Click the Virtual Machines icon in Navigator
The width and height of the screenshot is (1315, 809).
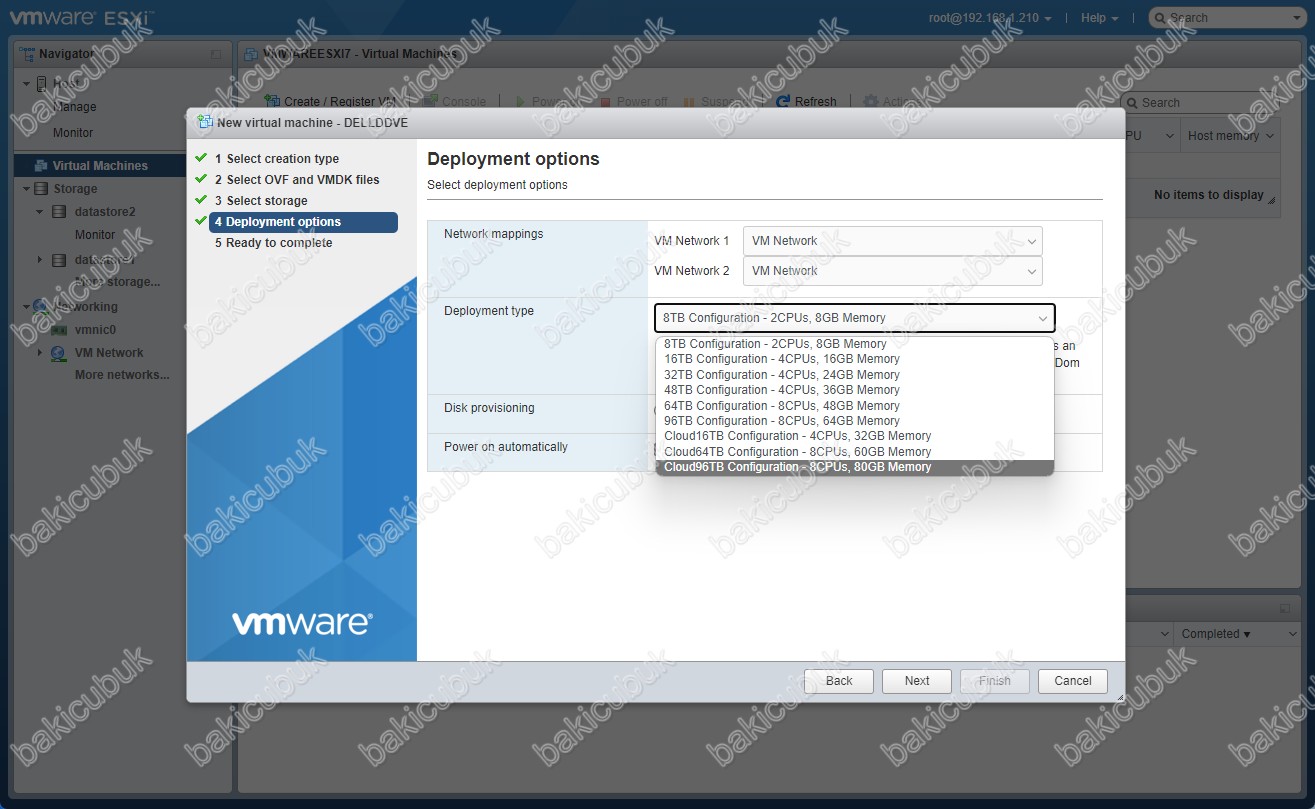(41, 166)
